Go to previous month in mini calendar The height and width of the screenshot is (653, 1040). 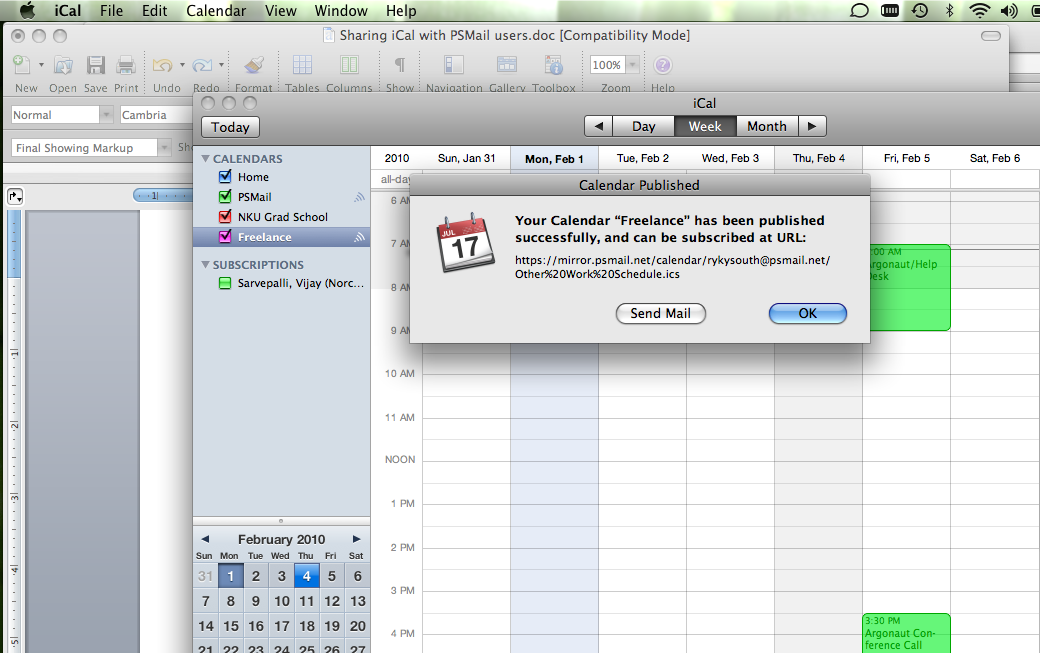pos(205,539)
